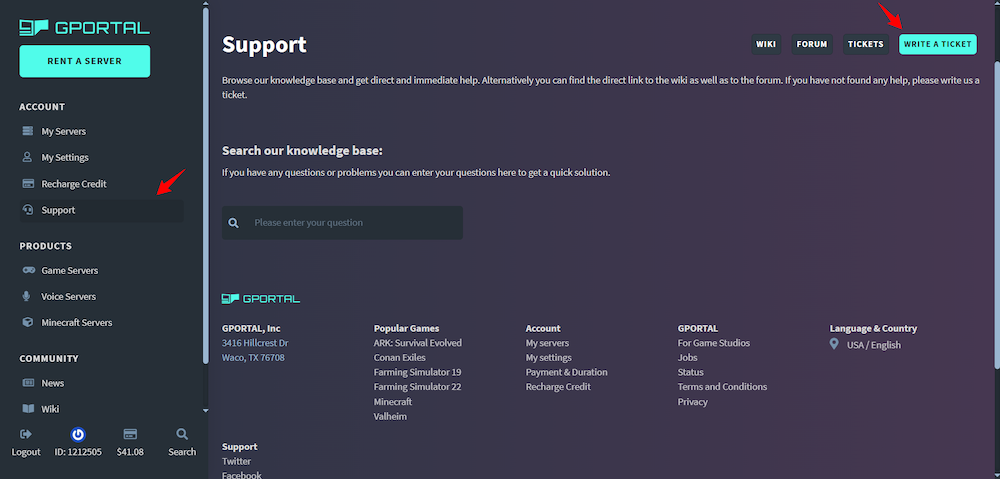Click the credit card balance icon

point(130,434)
